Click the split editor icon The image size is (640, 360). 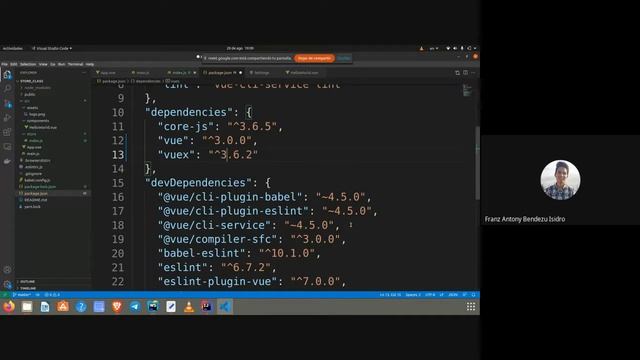pyautogui.click(x=465, y=73)
